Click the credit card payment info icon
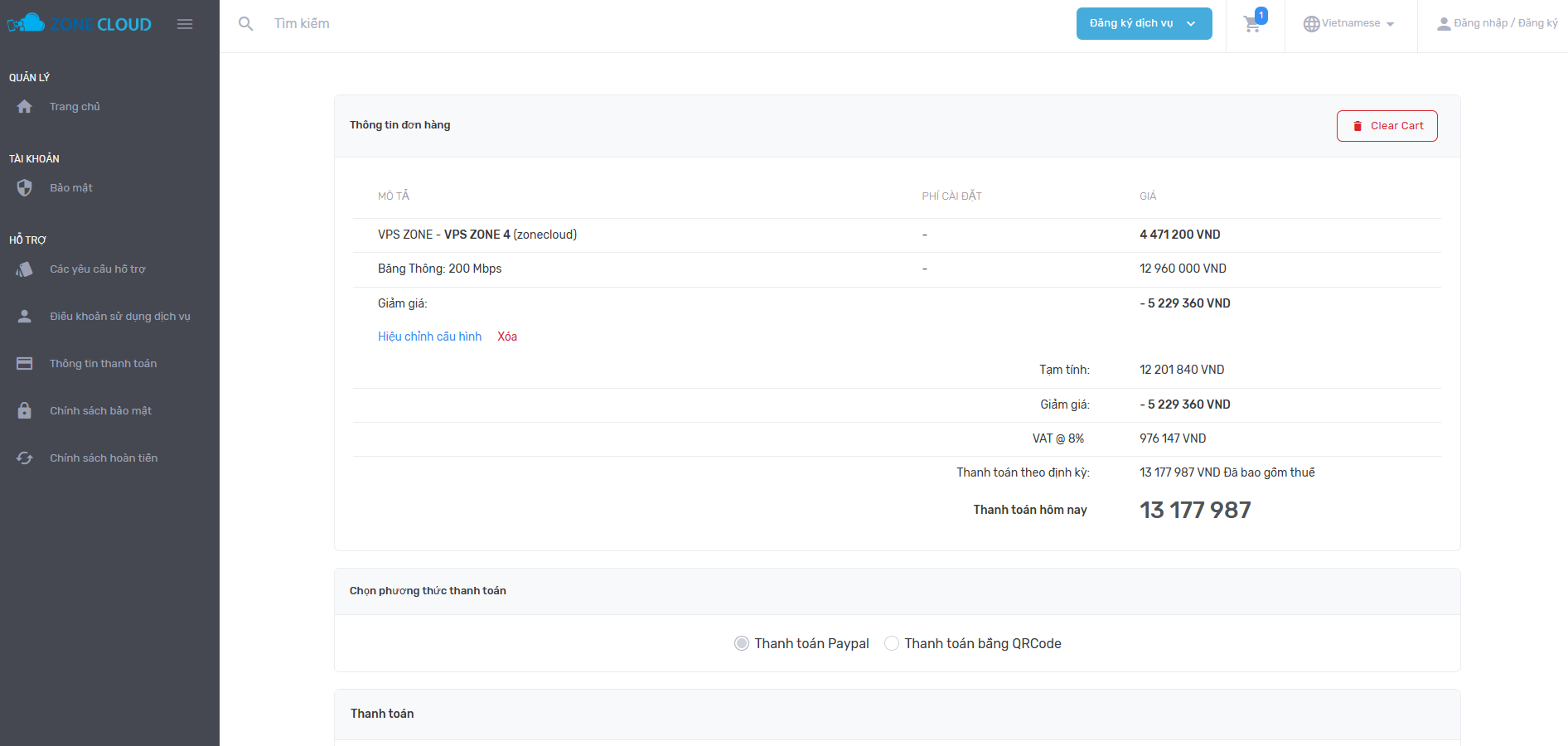The width and height of the screenshot is (1568, 746). [25, 364]
